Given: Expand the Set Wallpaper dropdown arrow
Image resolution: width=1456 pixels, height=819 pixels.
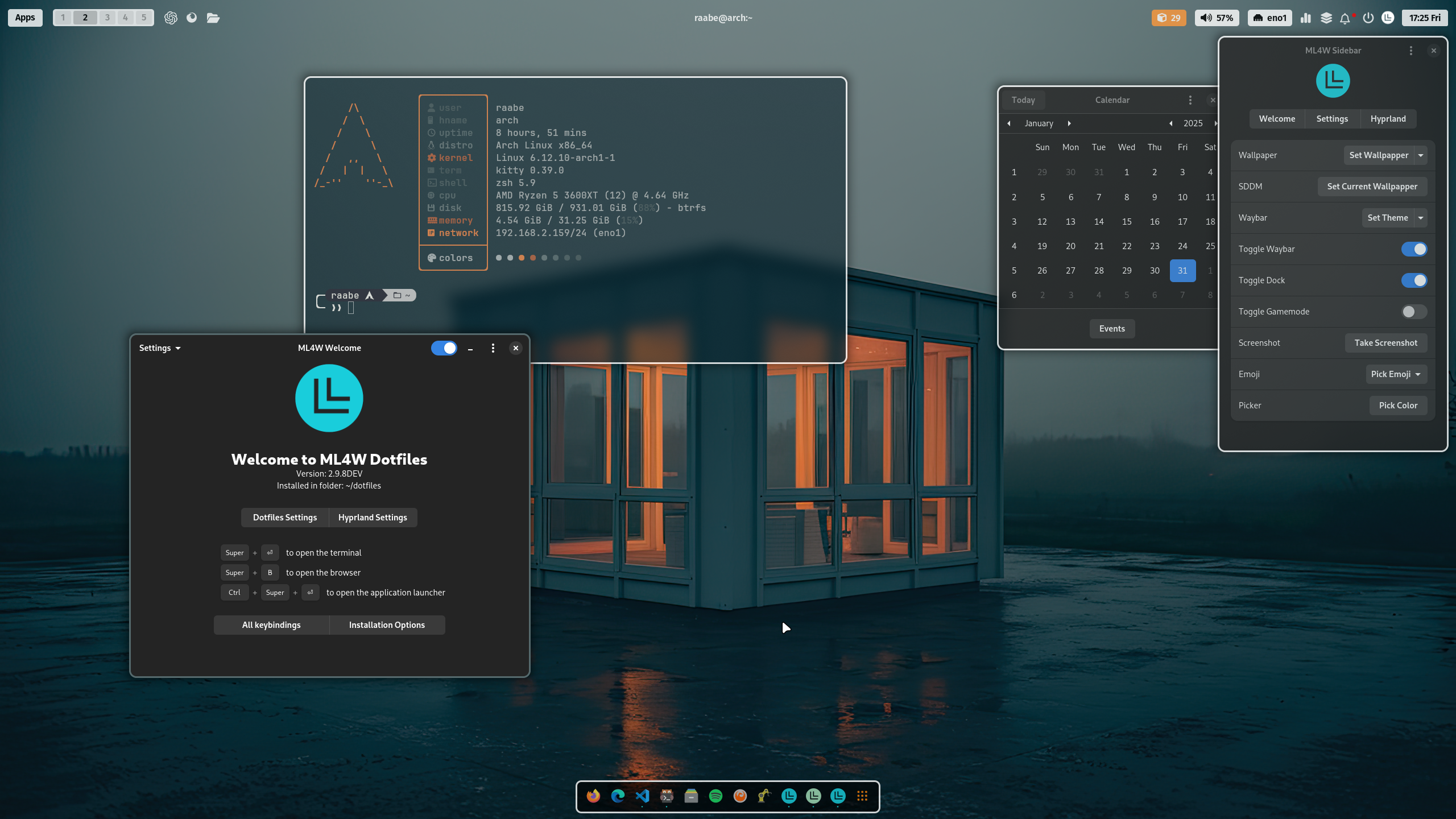Looking at the screenshot, I should coord(1421,155).
